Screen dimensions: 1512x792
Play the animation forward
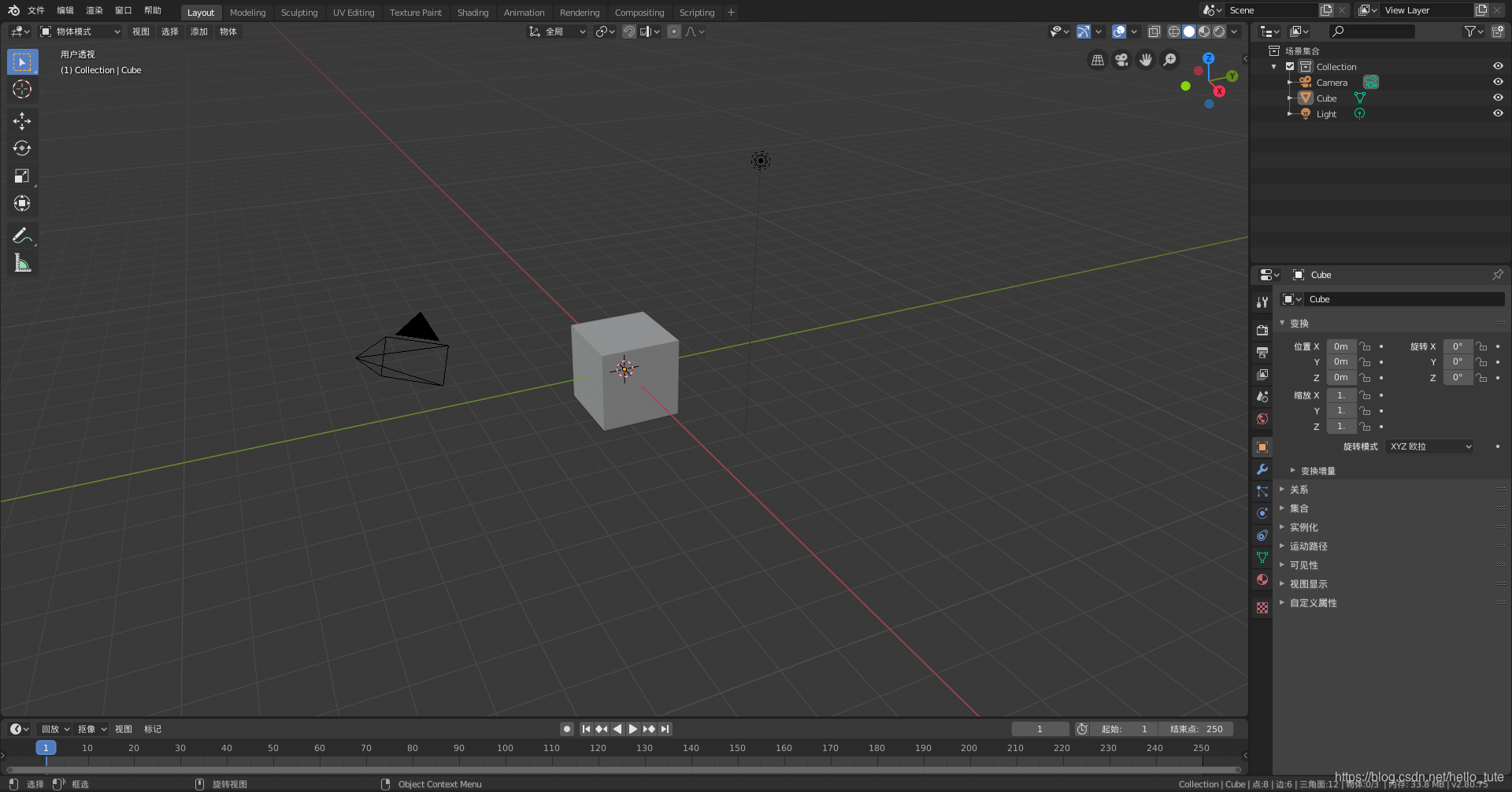point(632,729)
